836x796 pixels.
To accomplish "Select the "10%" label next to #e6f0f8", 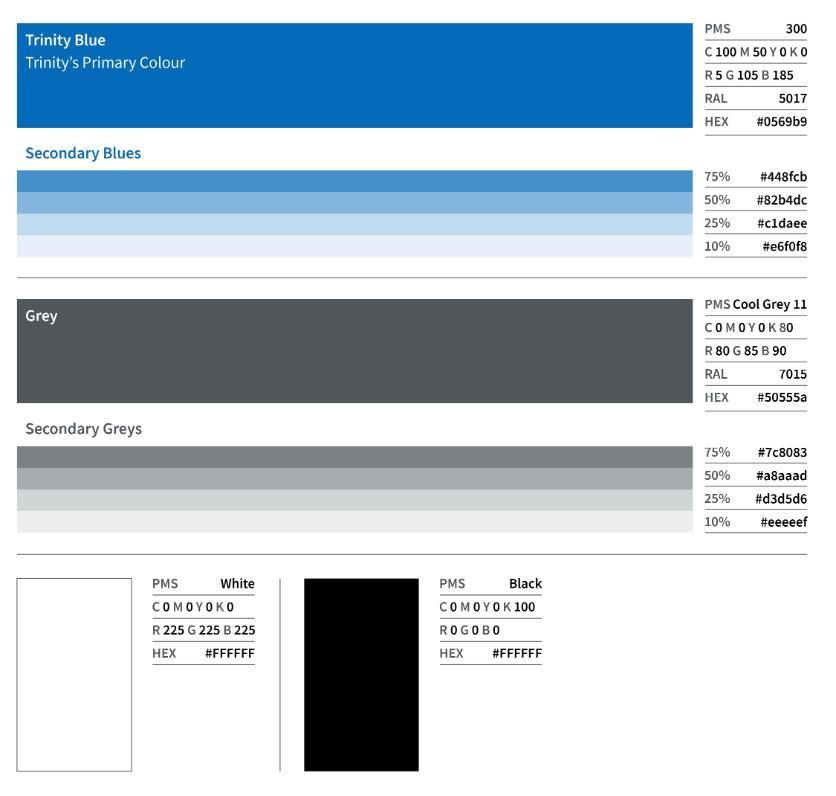I will tap(717, 246).
